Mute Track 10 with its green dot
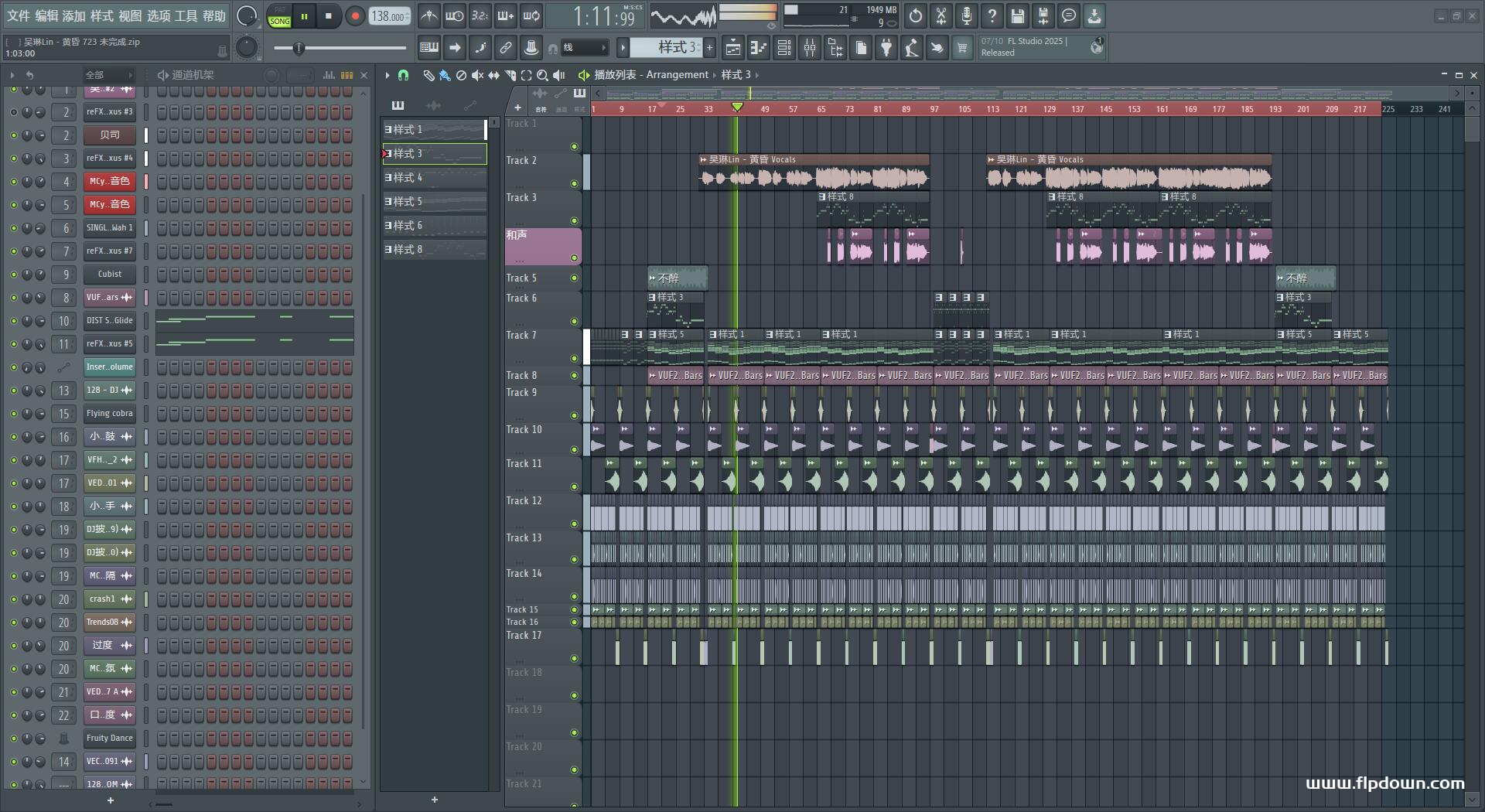Image resolution: width=1485 pixels, height=812 pixels. [574, 449]
